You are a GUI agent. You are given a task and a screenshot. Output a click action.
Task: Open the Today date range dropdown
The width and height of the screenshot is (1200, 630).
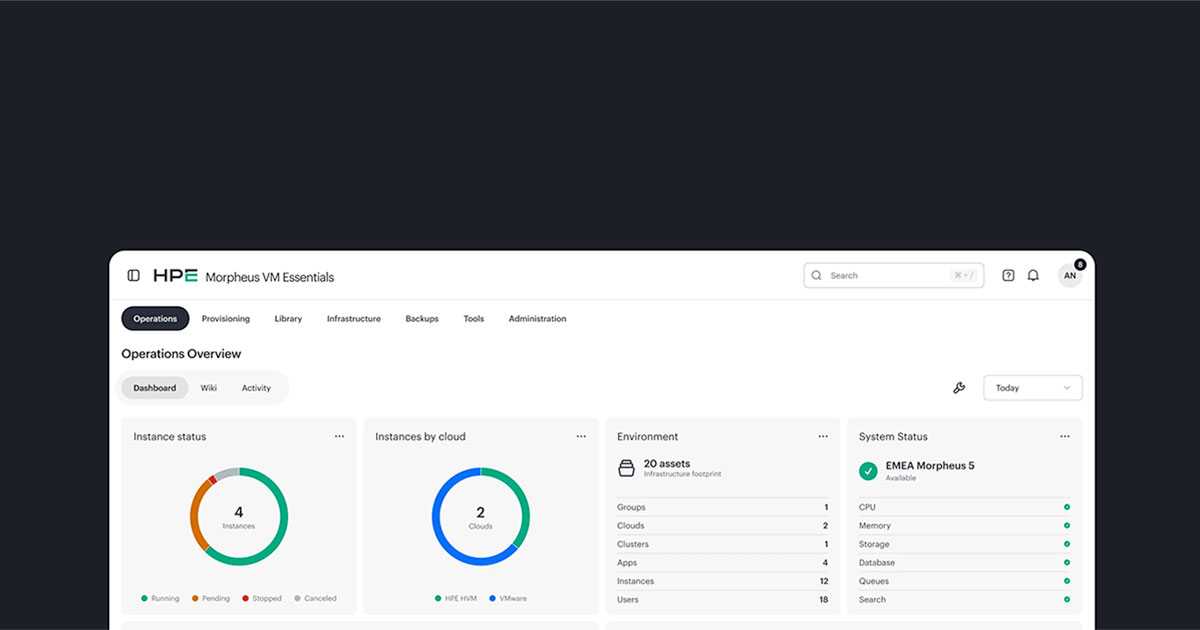(x=1033, y=388)
